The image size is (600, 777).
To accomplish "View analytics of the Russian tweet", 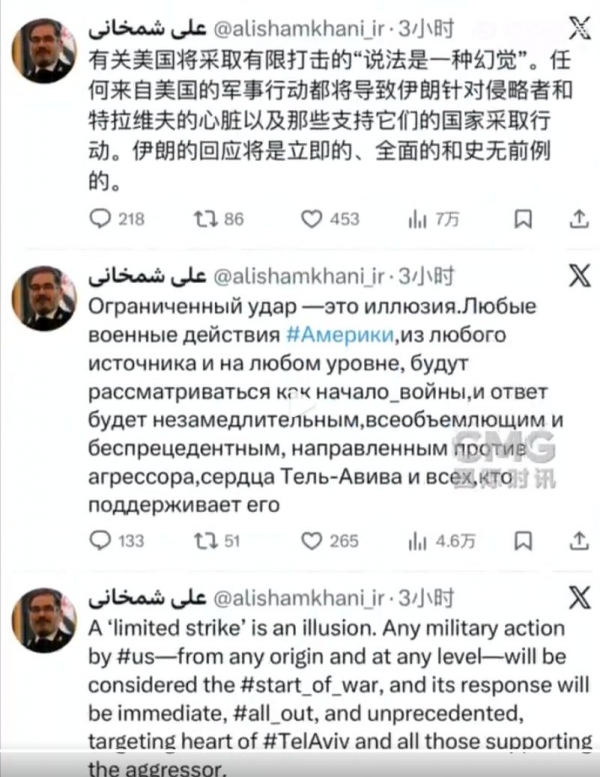I will [x=418, y=541].
